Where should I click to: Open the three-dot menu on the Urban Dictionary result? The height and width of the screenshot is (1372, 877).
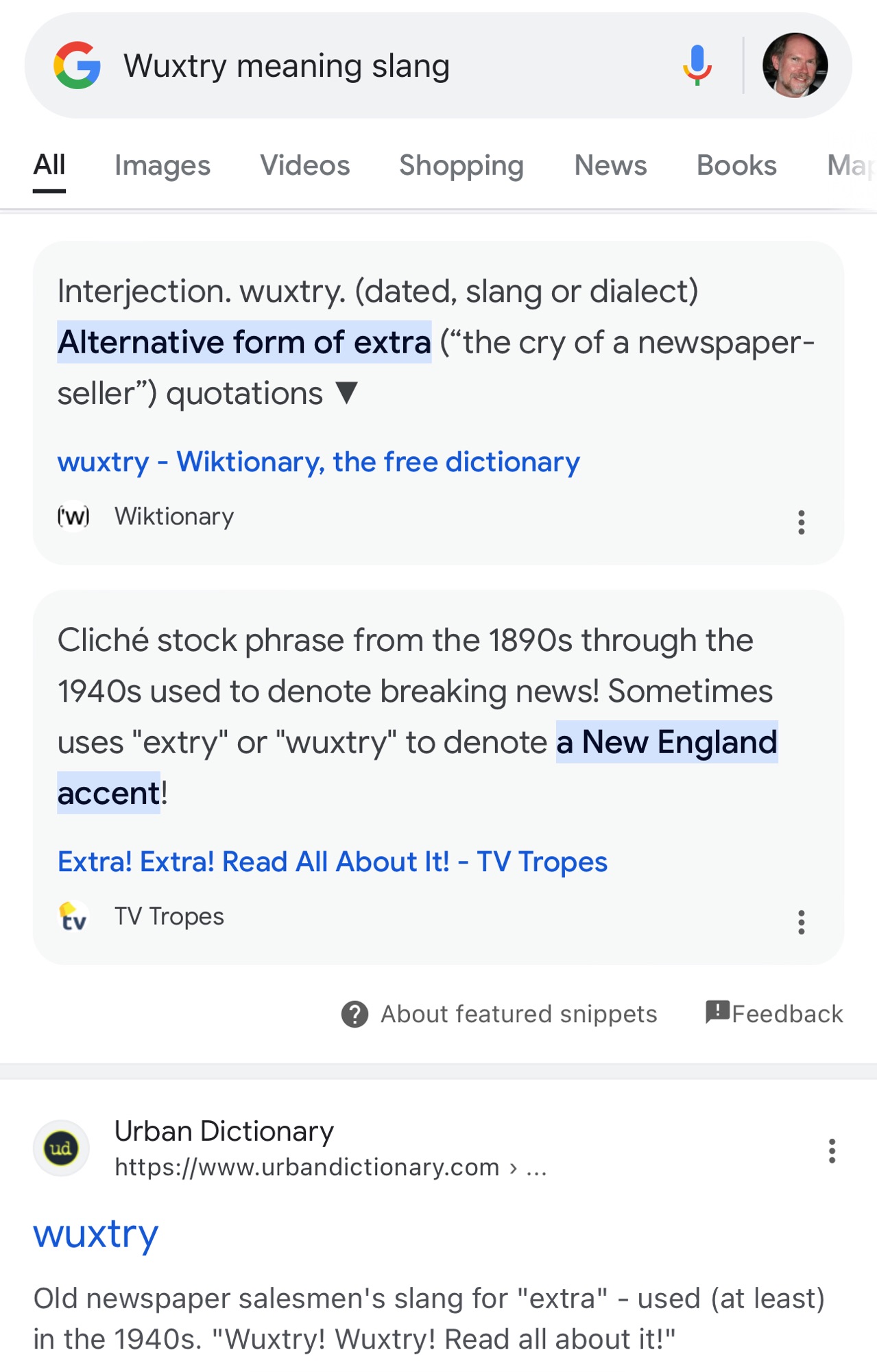coord(831,1151)
